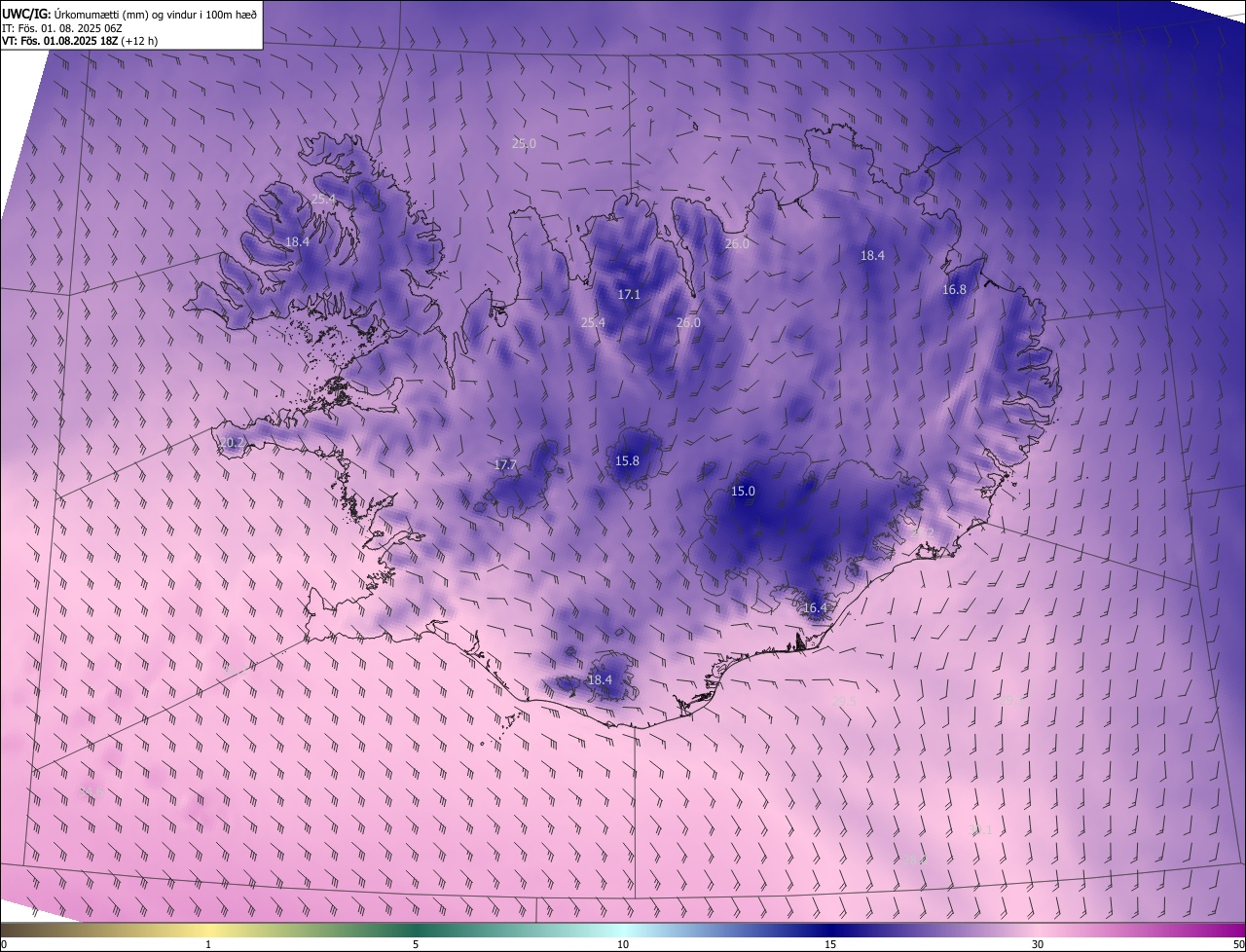Click the 'VT: Fös. 01.08.2025 18Z' line

click(x=80, y=41)
